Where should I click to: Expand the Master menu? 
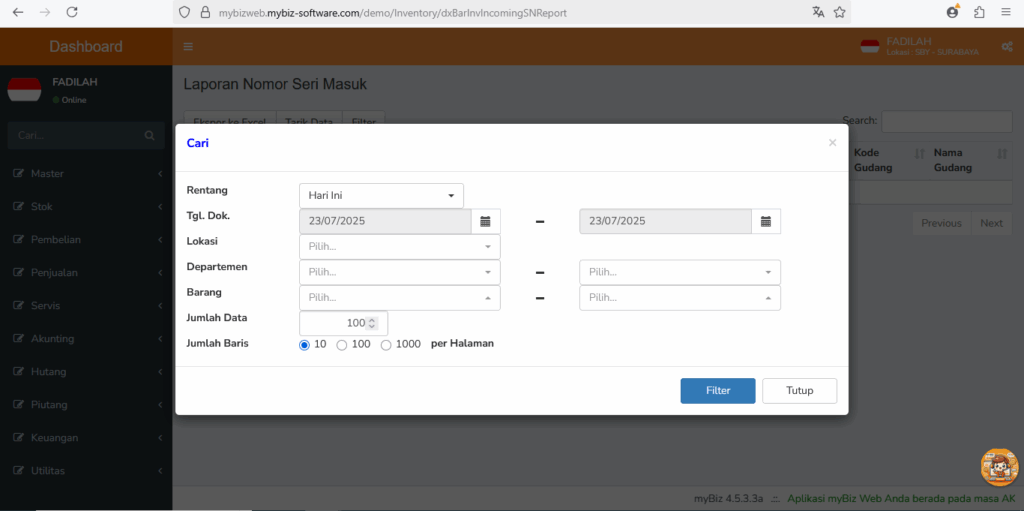[x=88, y=174]
